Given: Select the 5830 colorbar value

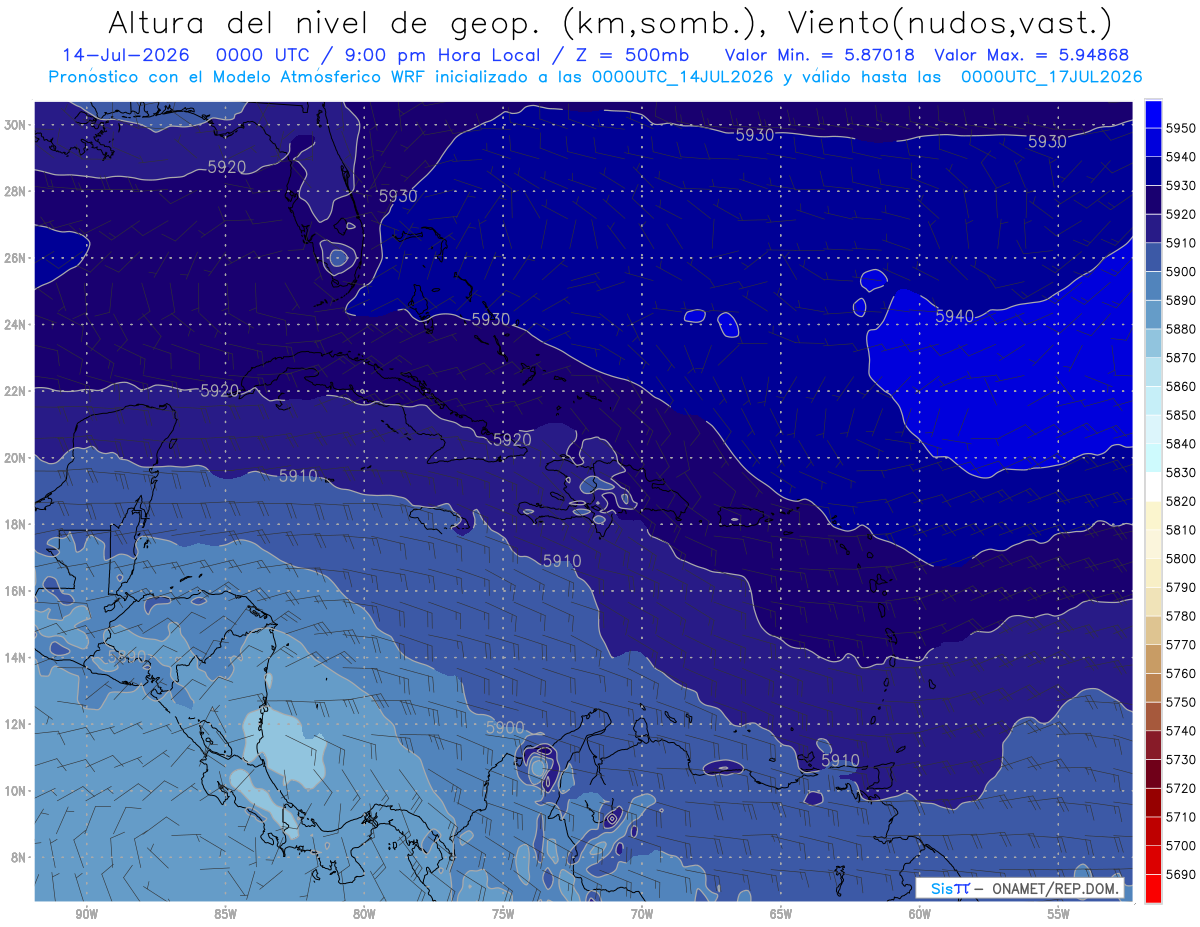Looking at the screenshot, I should (x=1181, y=472).
